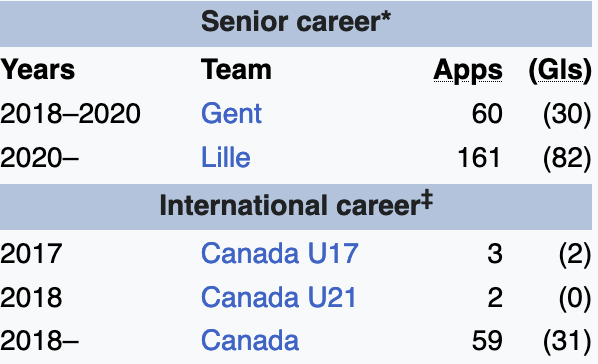The image size is (598, 364).
Task: Open the Lille team link
Action: pyautogui.click(x=225, y=157)
